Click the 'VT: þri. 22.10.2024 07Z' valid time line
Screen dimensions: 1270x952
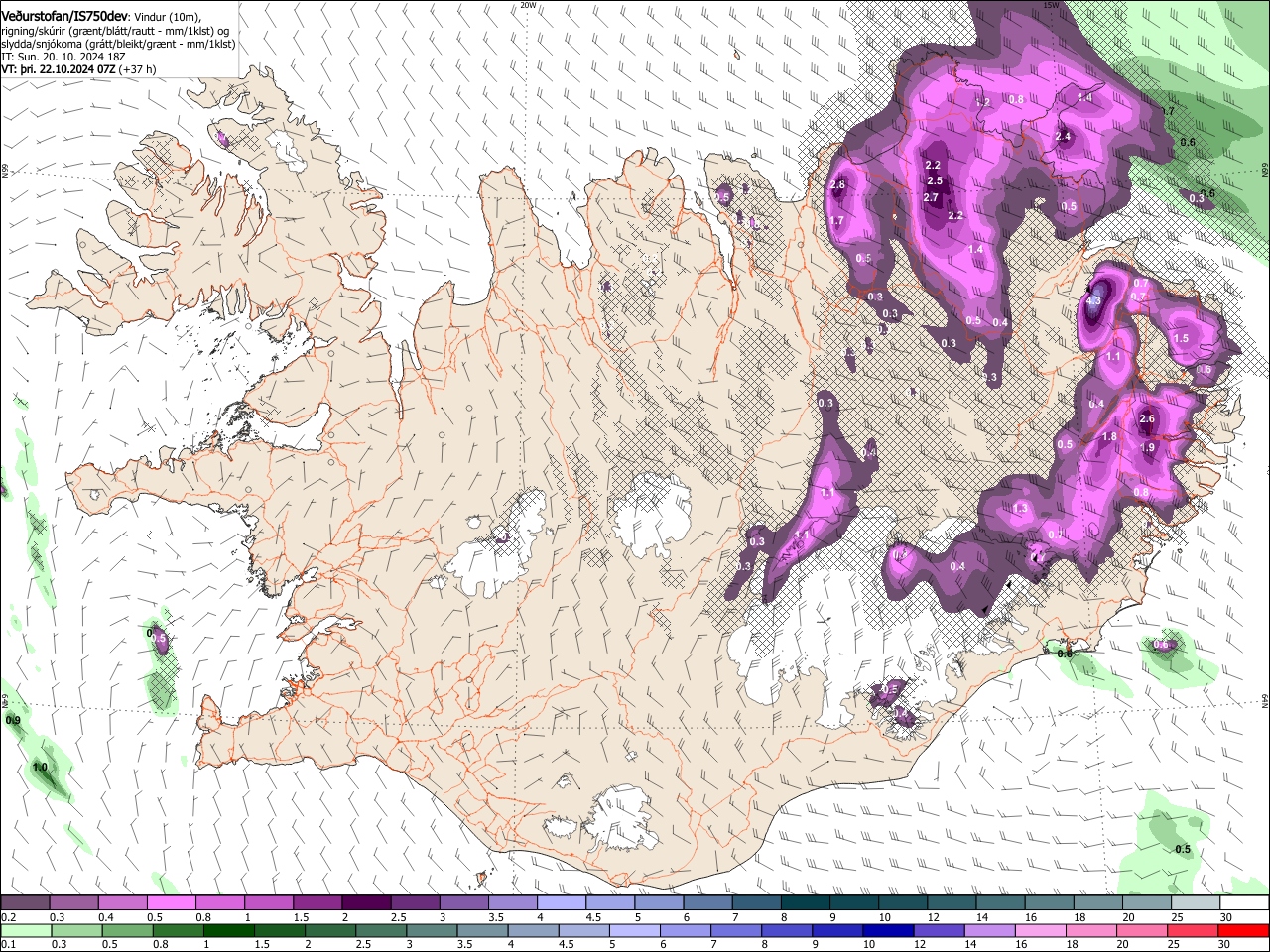(59, 69)
